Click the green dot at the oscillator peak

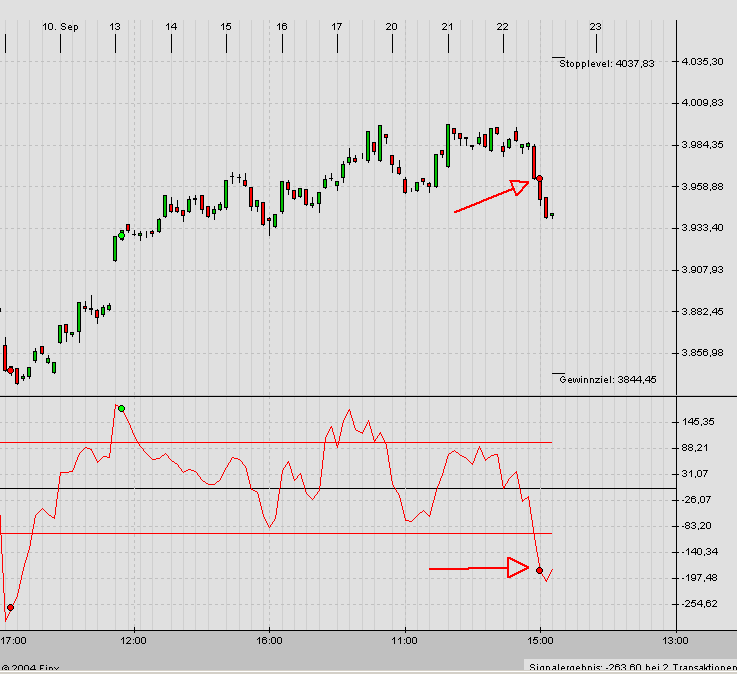point(121,408)
